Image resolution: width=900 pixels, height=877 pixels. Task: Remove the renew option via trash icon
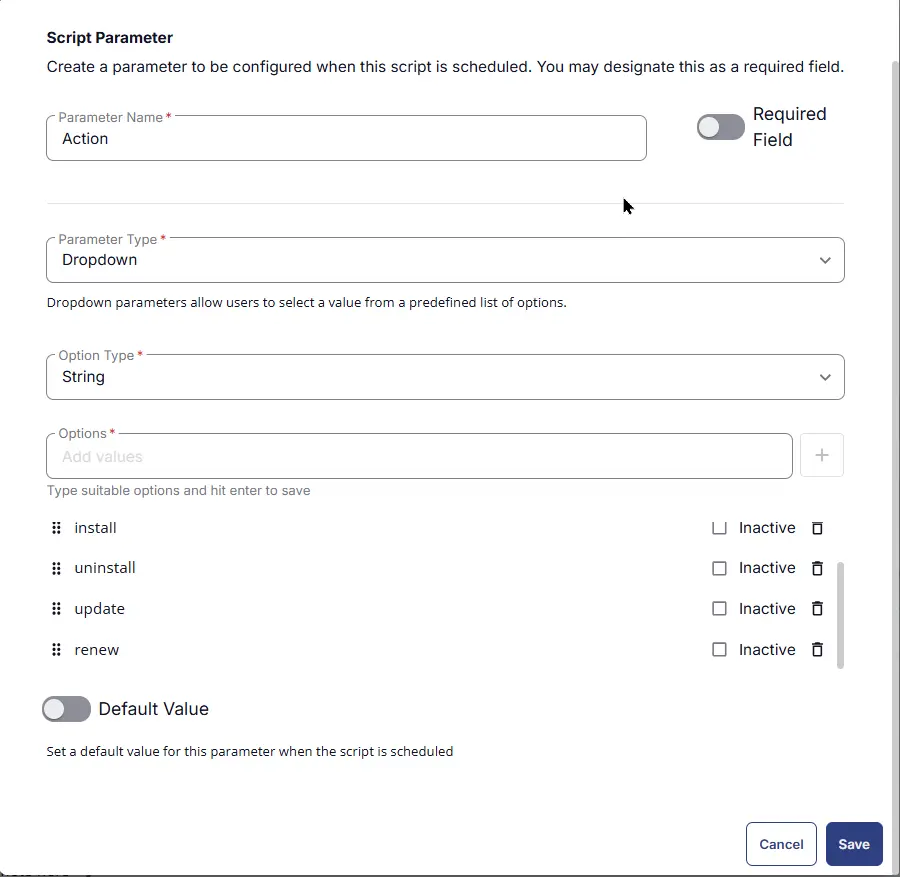pyautogui.click(x=817, y=650)
